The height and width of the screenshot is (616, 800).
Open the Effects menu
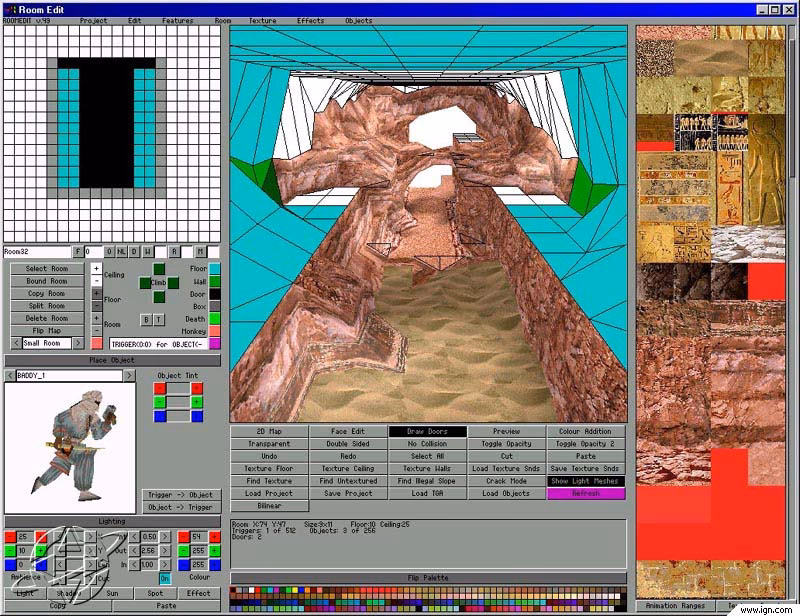pos(310,21)
